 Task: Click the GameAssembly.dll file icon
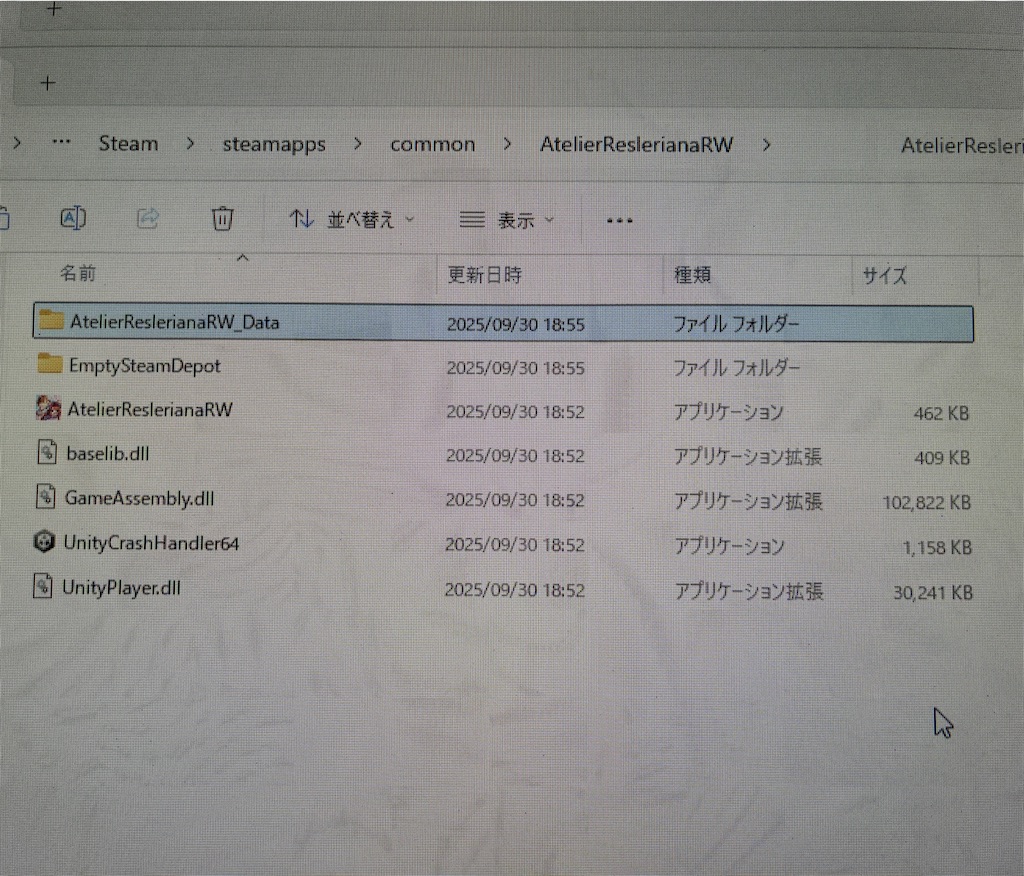click(44, 498)
